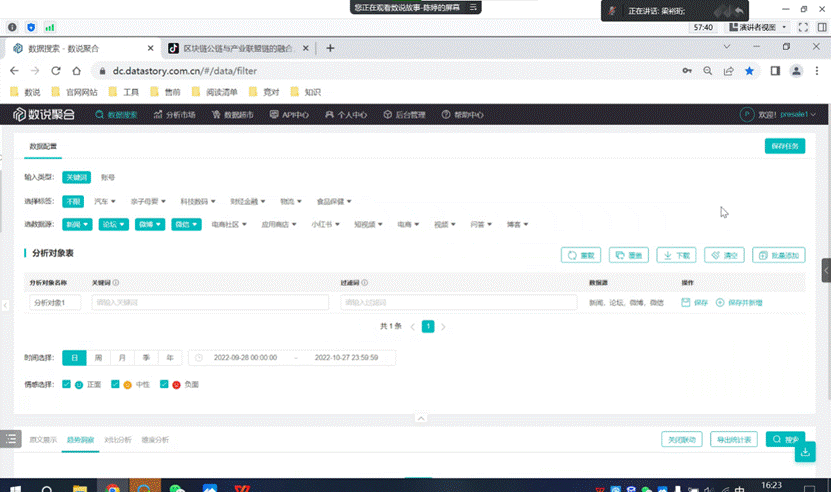
Task: Click the bookmark star in address bar
Action: (x=749, y=71)
